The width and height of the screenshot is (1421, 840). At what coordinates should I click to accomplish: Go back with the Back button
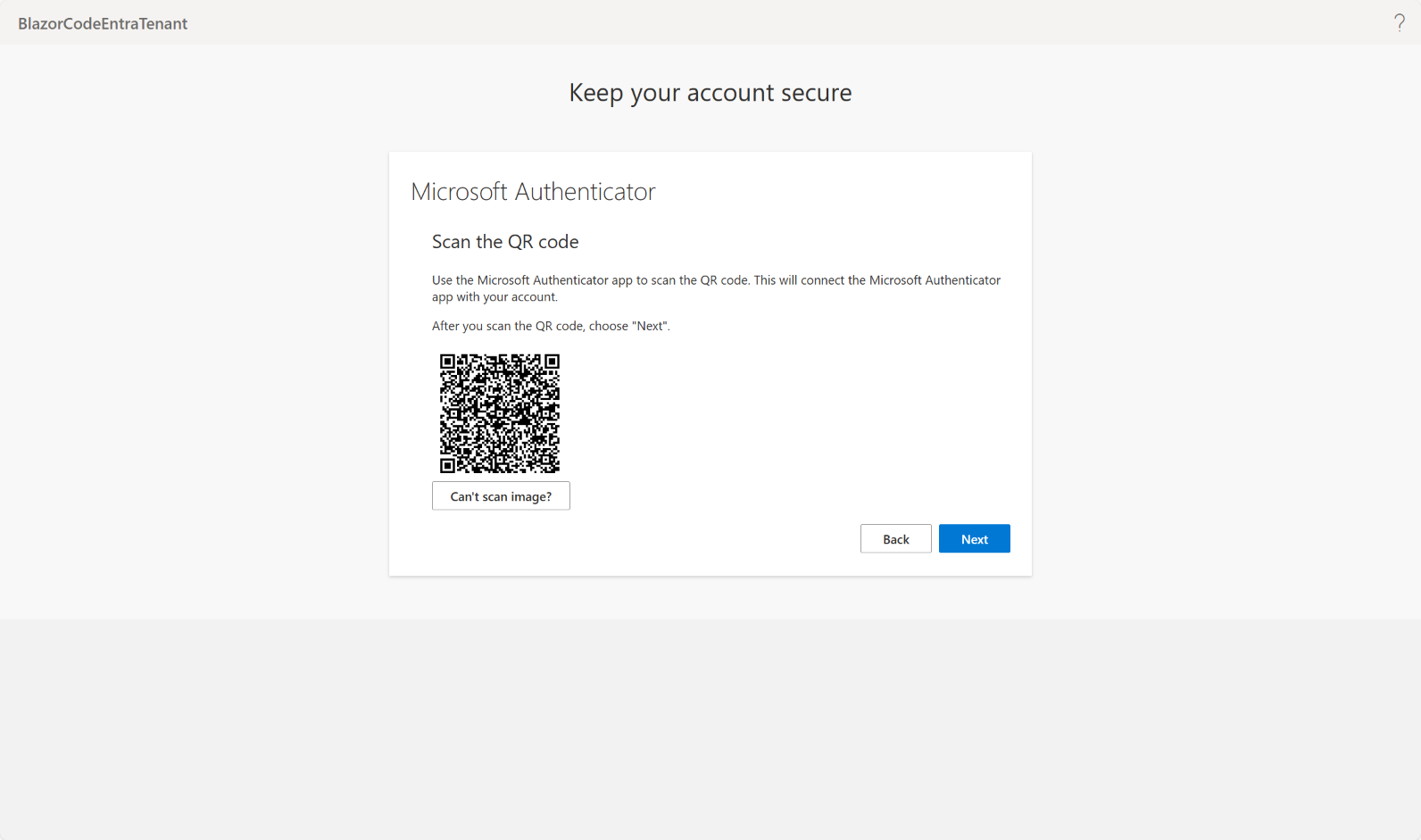895,539
